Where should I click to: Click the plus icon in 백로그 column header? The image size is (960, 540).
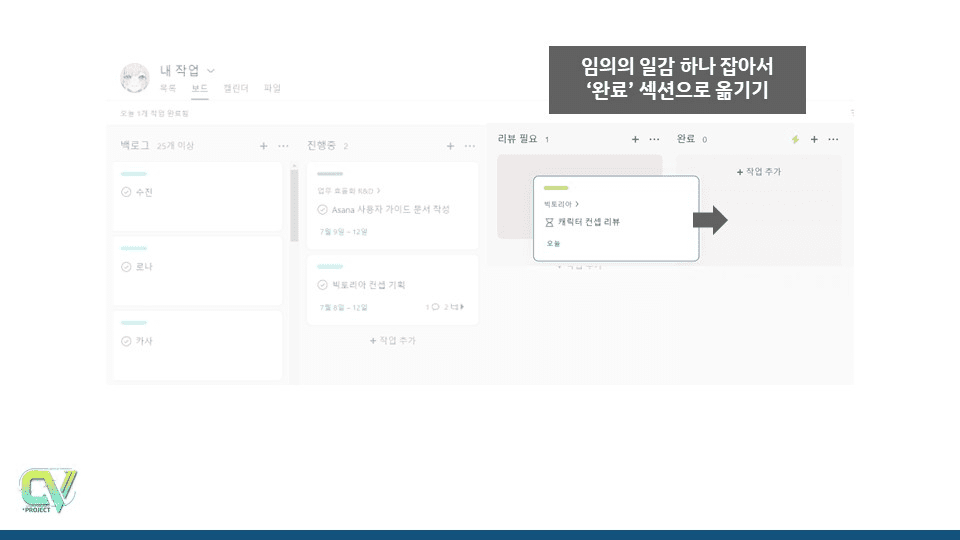point(264,146)
